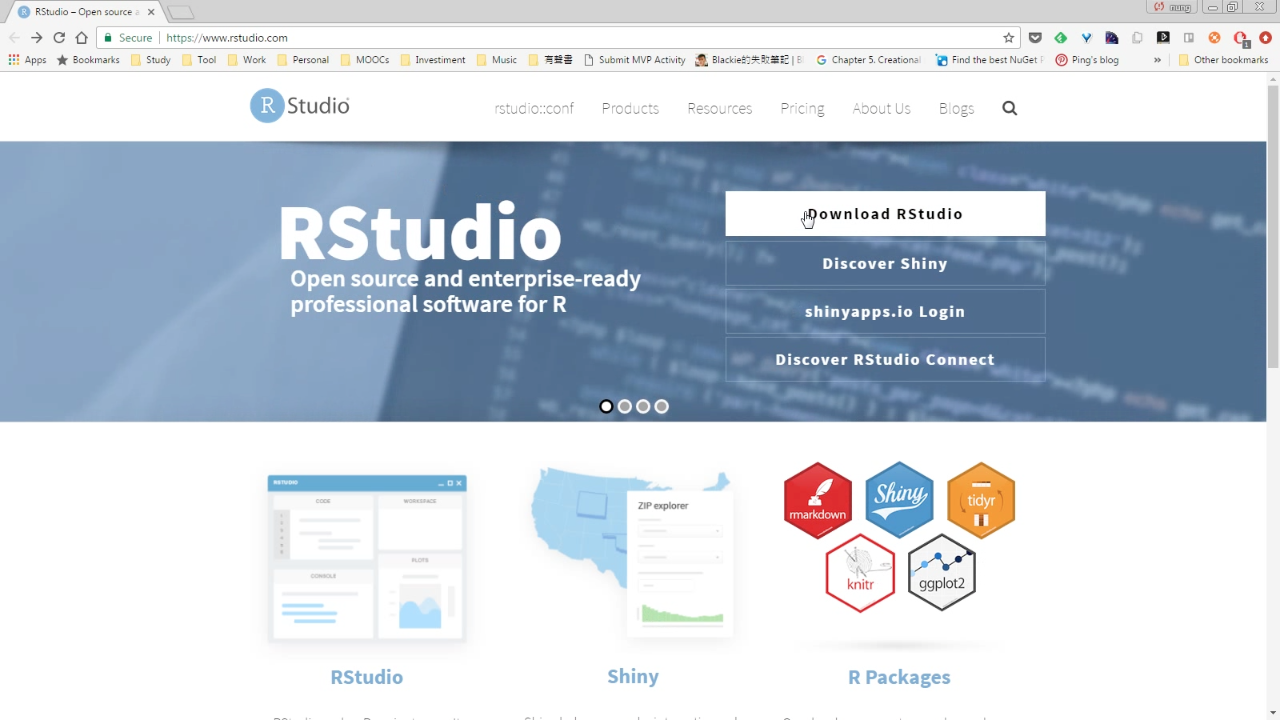Open the About Us nav menu
This screenshot has height=720, width=1280.
pos(881,108)
